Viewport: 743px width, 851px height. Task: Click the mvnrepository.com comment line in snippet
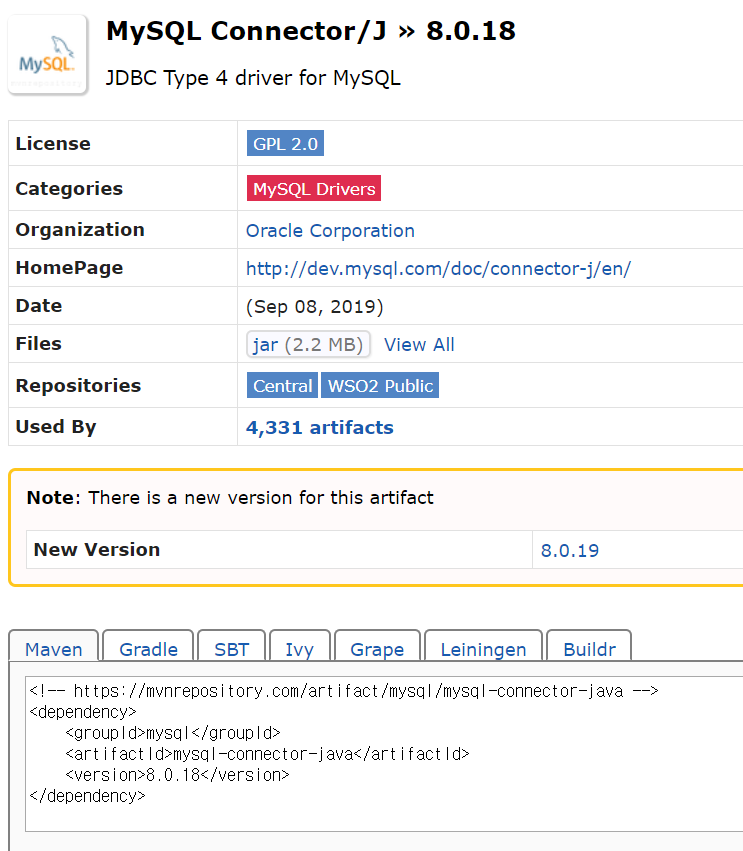344,691
